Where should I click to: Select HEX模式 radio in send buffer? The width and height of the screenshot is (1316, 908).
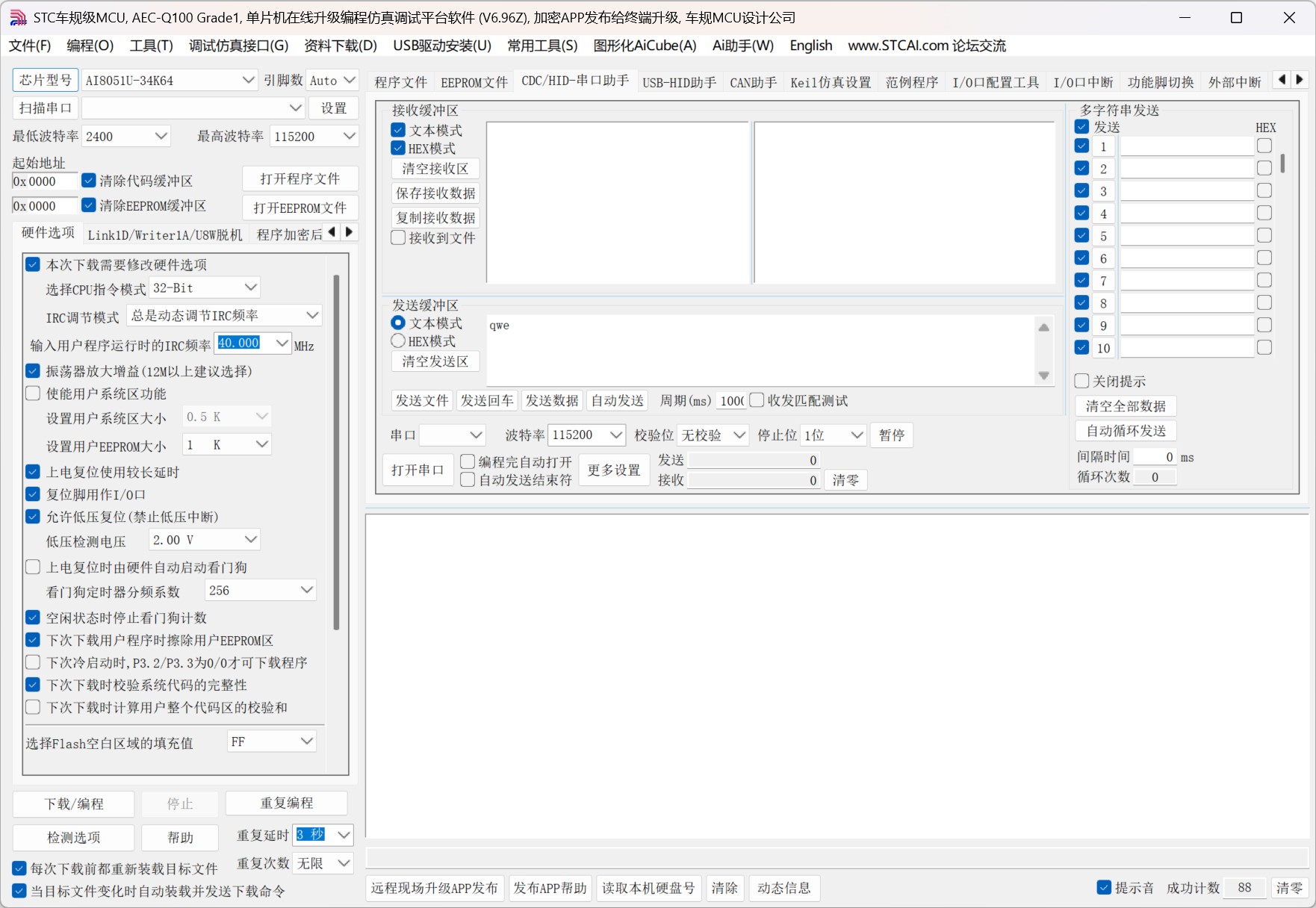398,340
